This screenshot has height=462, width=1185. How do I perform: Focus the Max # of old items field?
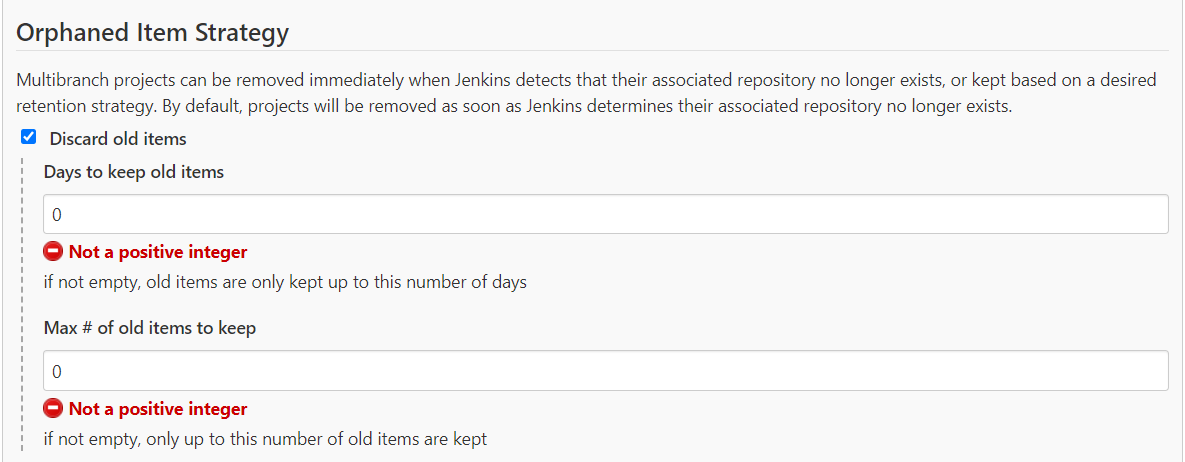pyautogui.click(x=605, y=371)
